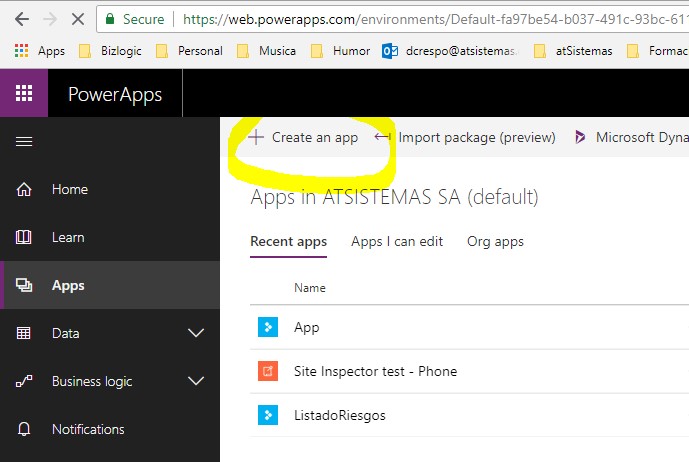The height and width of the screenshot is (462, 689).
Task: Click the Home house icon in sidebar
Action: 25,189
